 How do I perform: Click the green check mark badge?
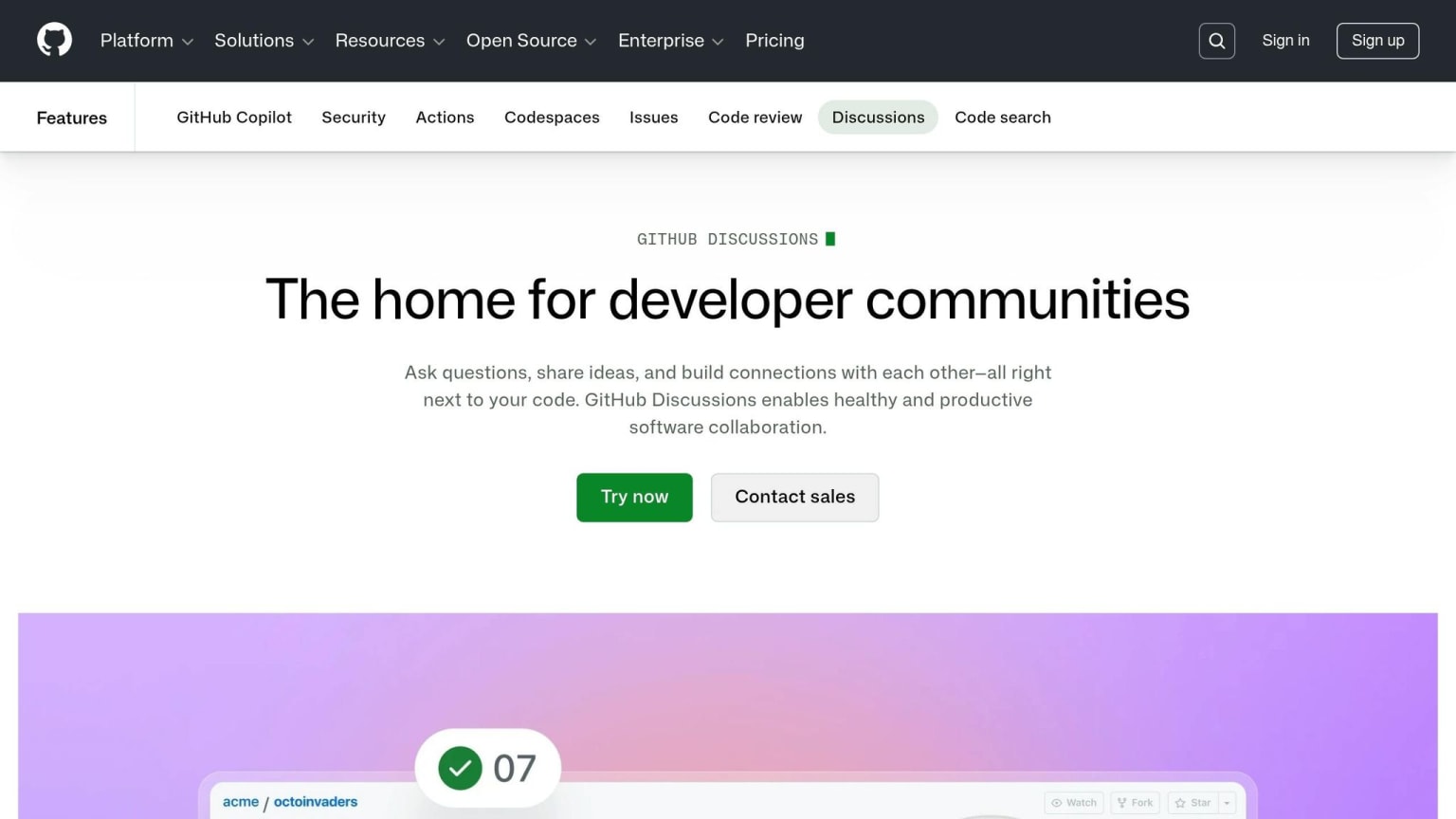pyautogui.click(x=460, y=768)
